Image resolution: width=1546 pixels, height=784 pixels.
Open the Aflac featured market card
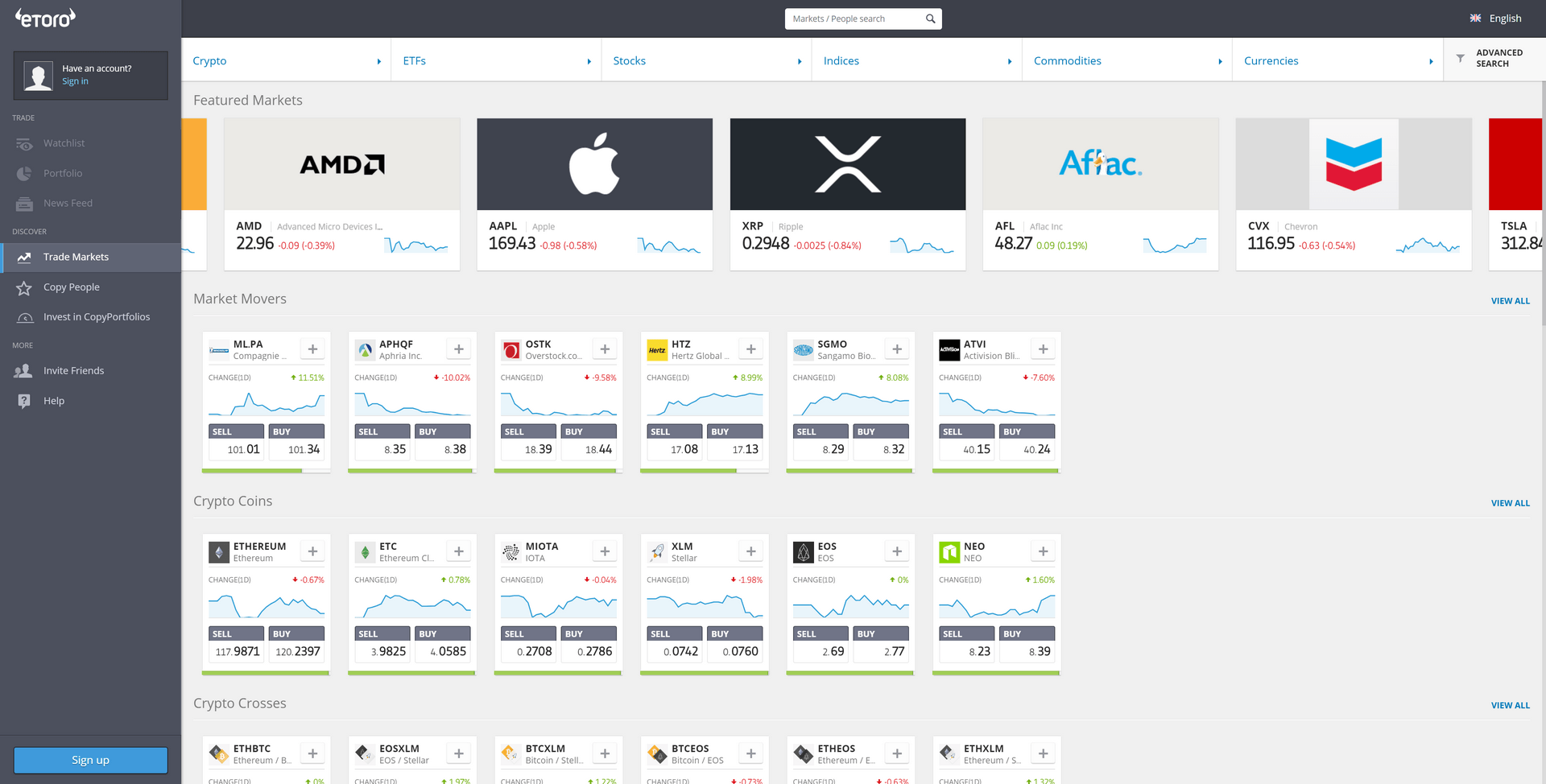tap(1101, 194)
